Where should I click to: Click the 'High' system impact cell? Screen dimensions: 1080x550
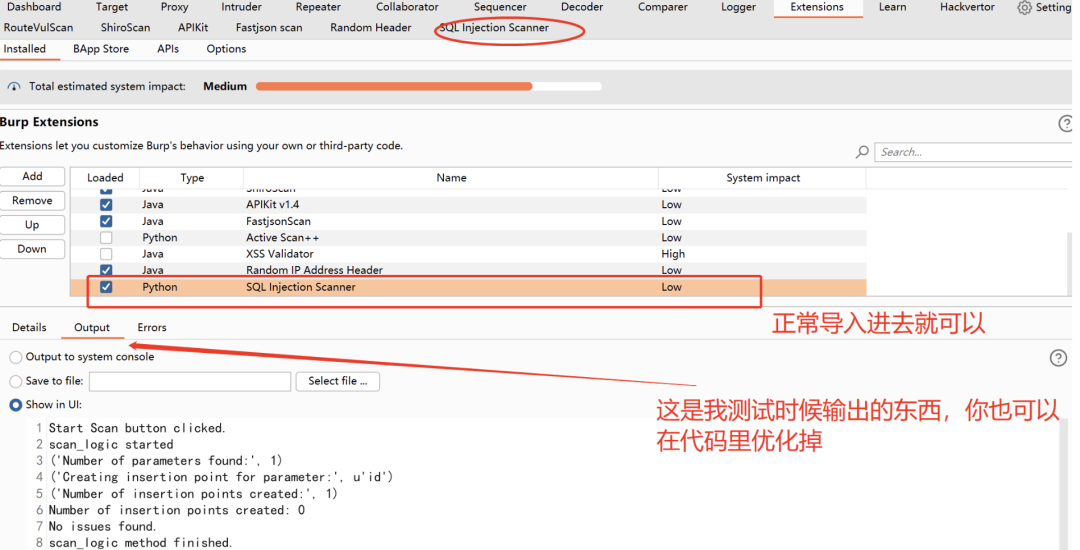(x=673, y=254)
